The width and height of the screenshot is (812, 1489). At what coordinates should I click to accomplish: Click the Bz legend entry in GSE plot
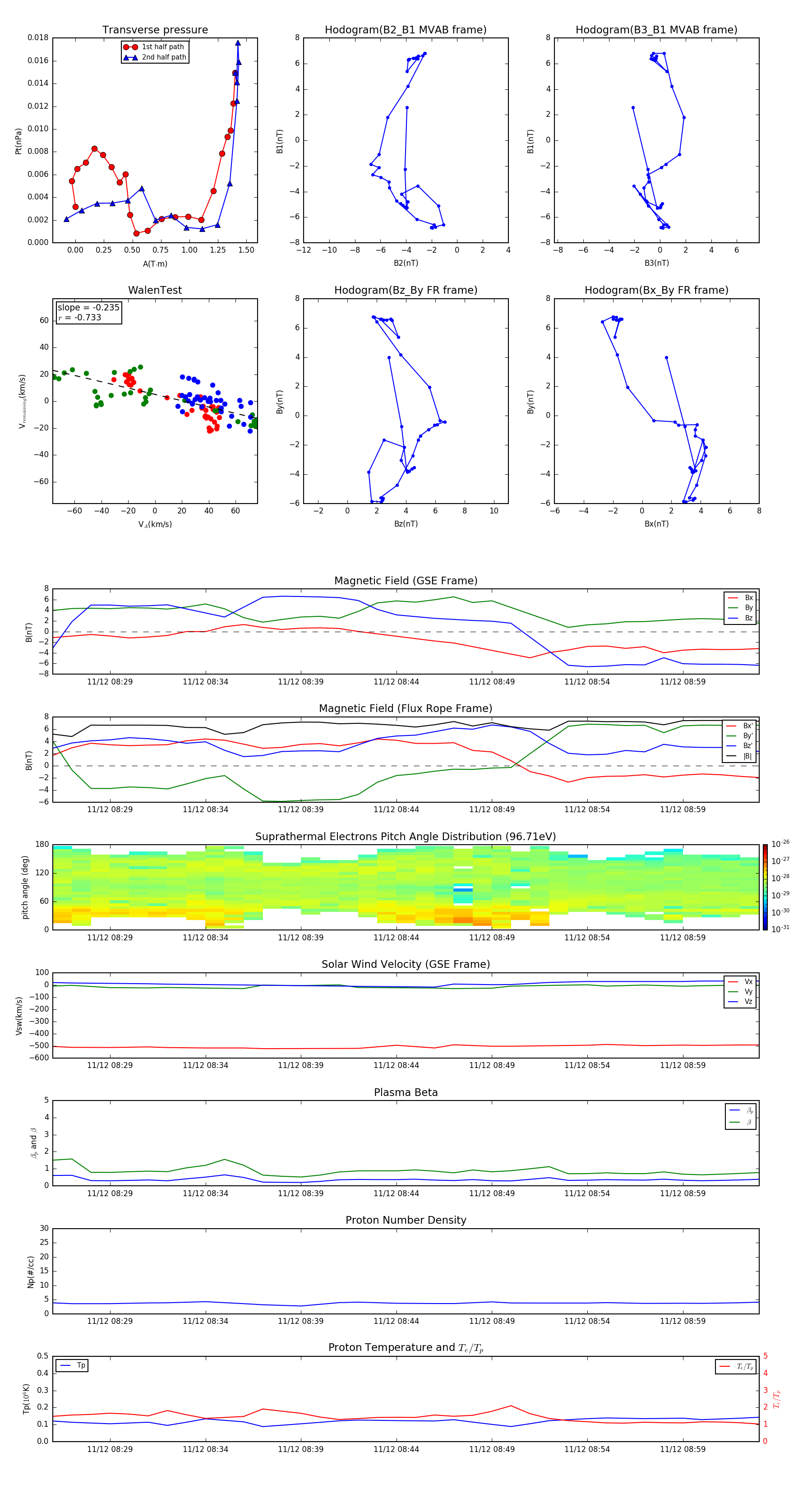(740, 618)
